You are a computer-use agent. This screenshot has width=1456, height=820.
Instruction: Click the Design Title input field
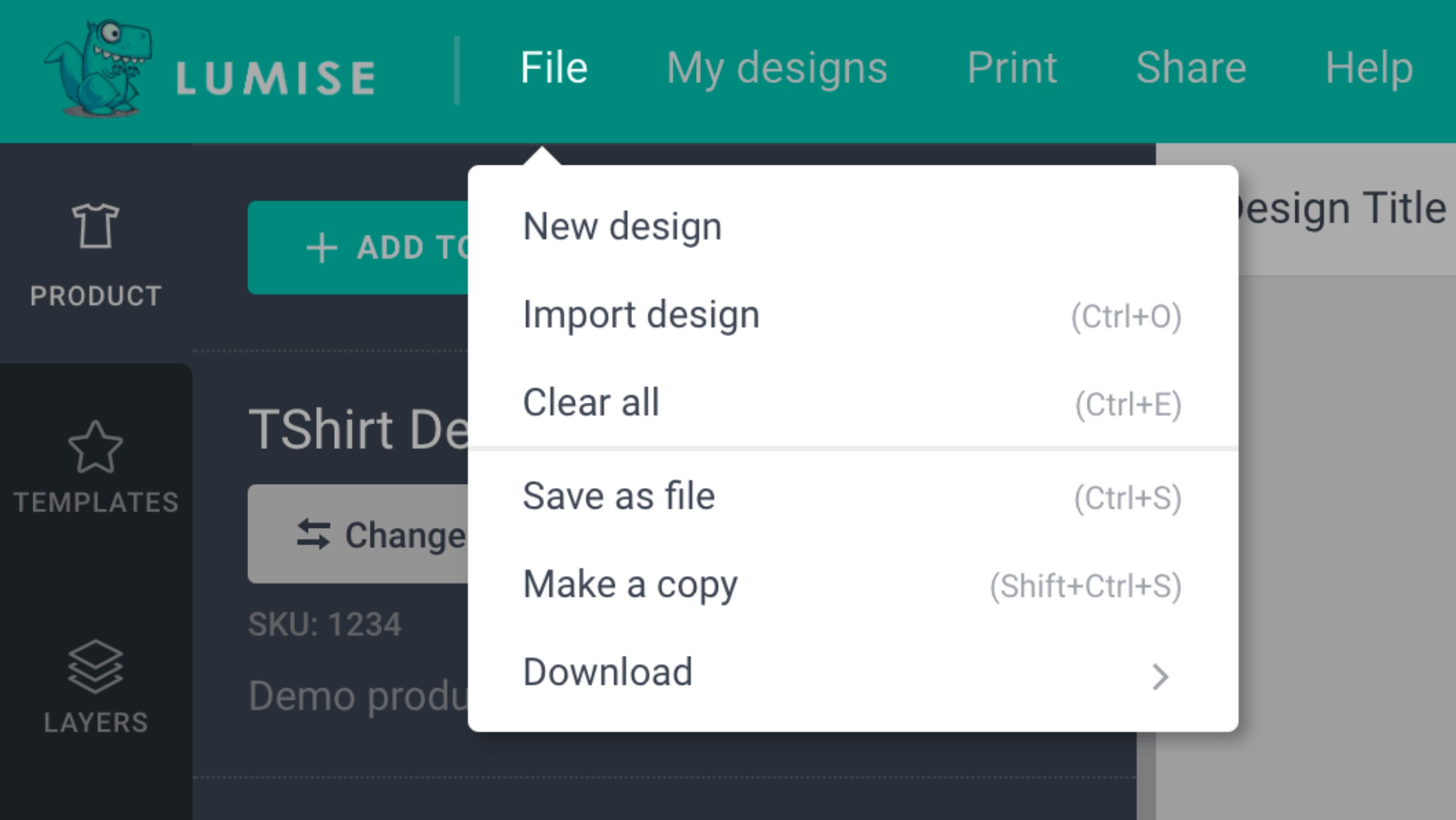[1344, 209]
